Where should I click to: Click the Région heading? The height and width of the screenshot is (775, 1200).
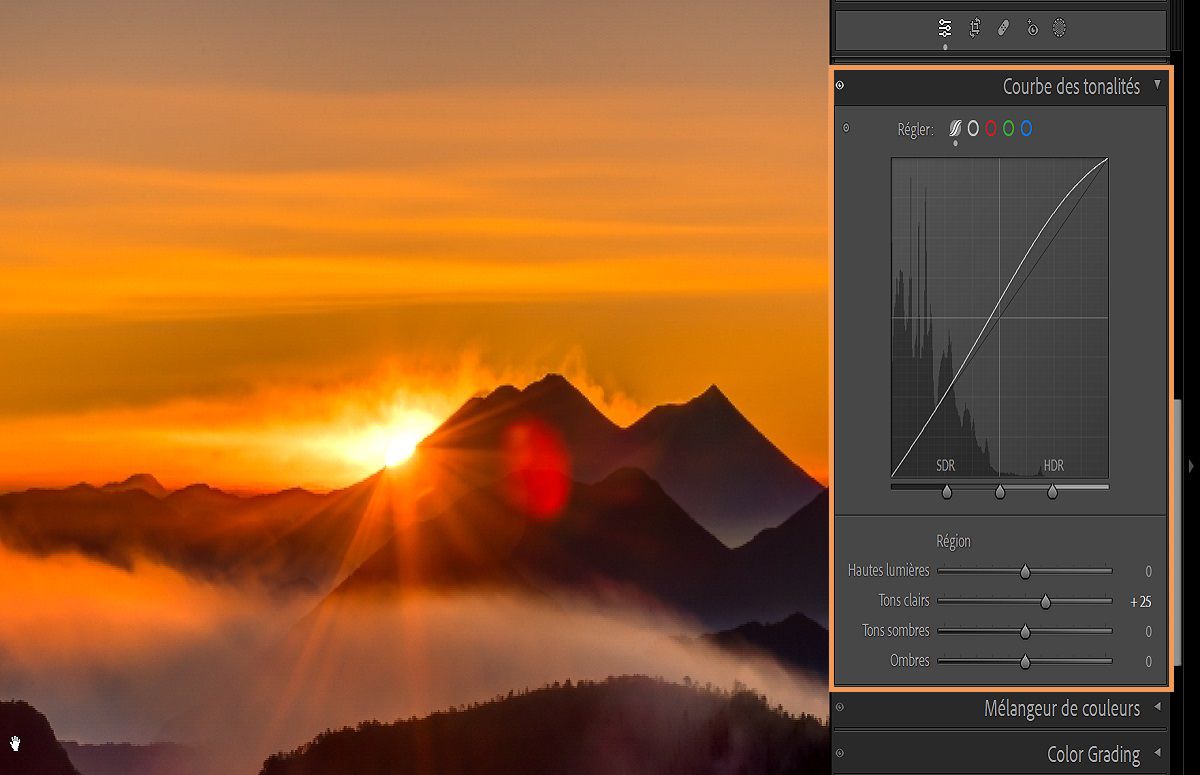pyautogui.click(x=953, y=541)
